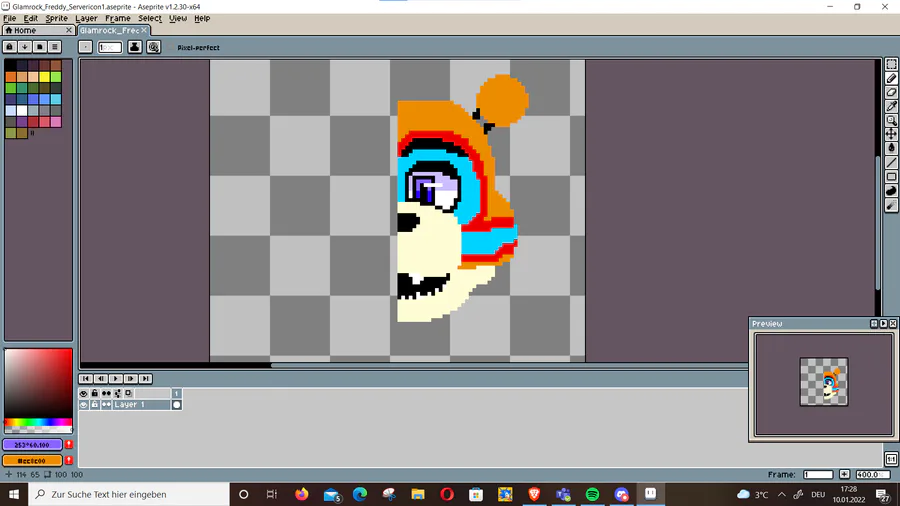
Task: Select the Eyedropper tool
Action: (x=891, y=106)
